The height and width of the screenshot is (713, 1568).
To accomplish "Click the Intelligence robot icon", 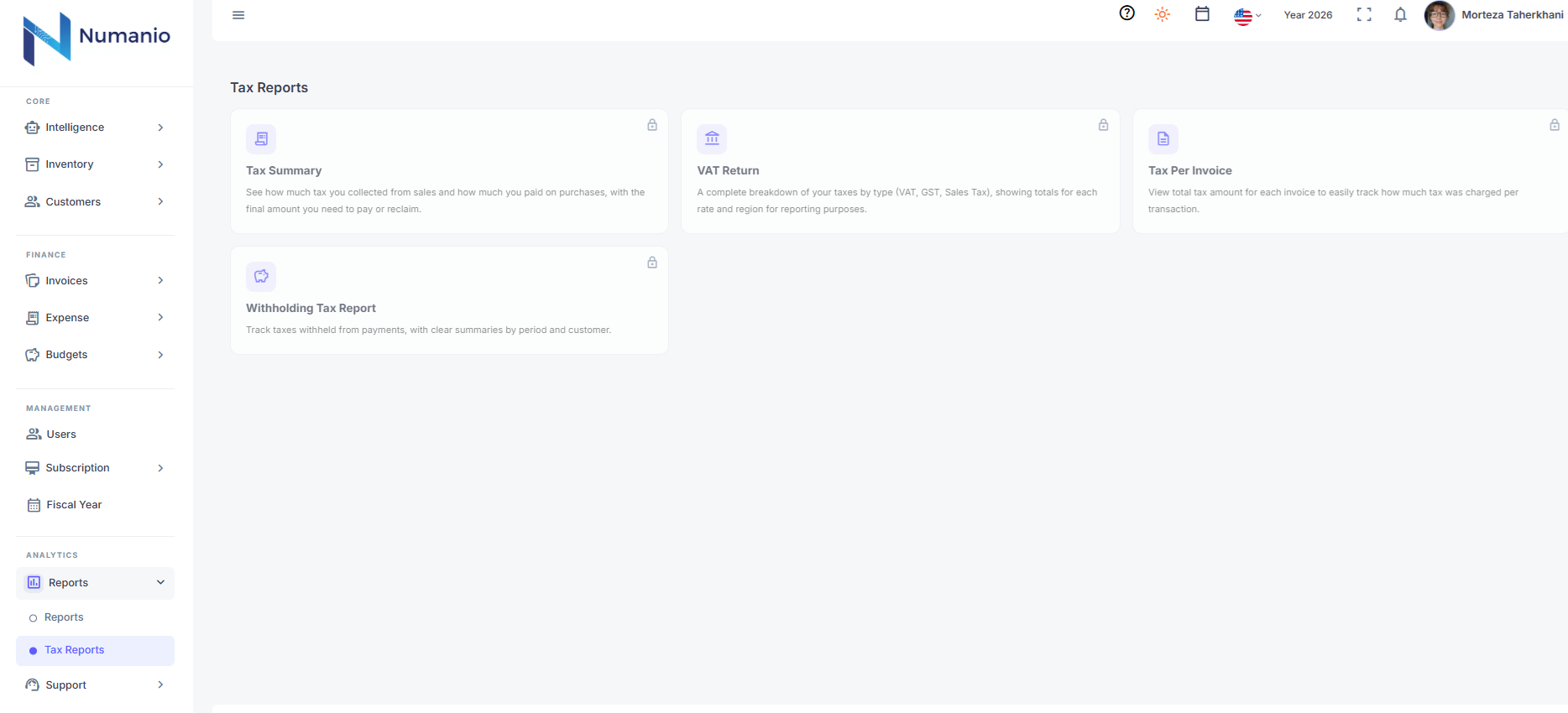I will [33, 128].
